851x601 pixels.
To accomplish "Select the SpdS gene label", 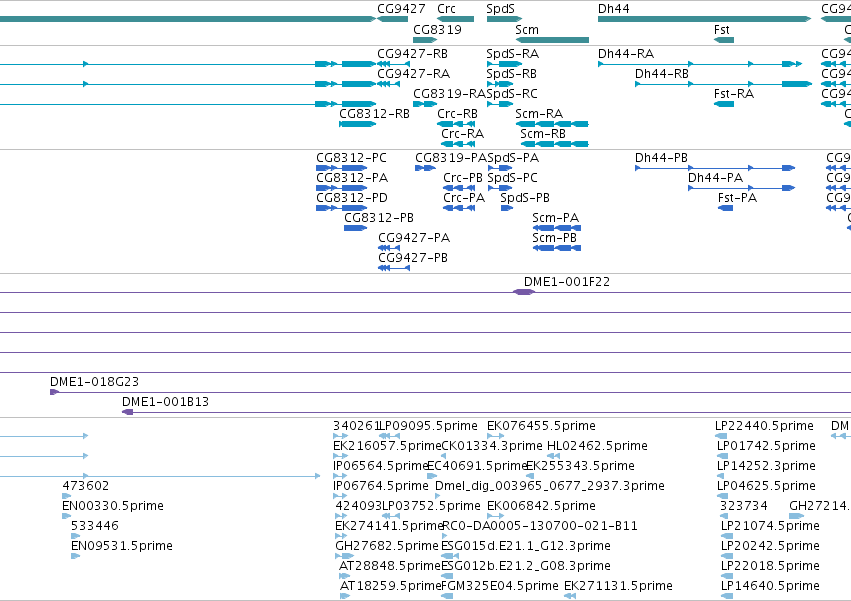I will [500, 9].
